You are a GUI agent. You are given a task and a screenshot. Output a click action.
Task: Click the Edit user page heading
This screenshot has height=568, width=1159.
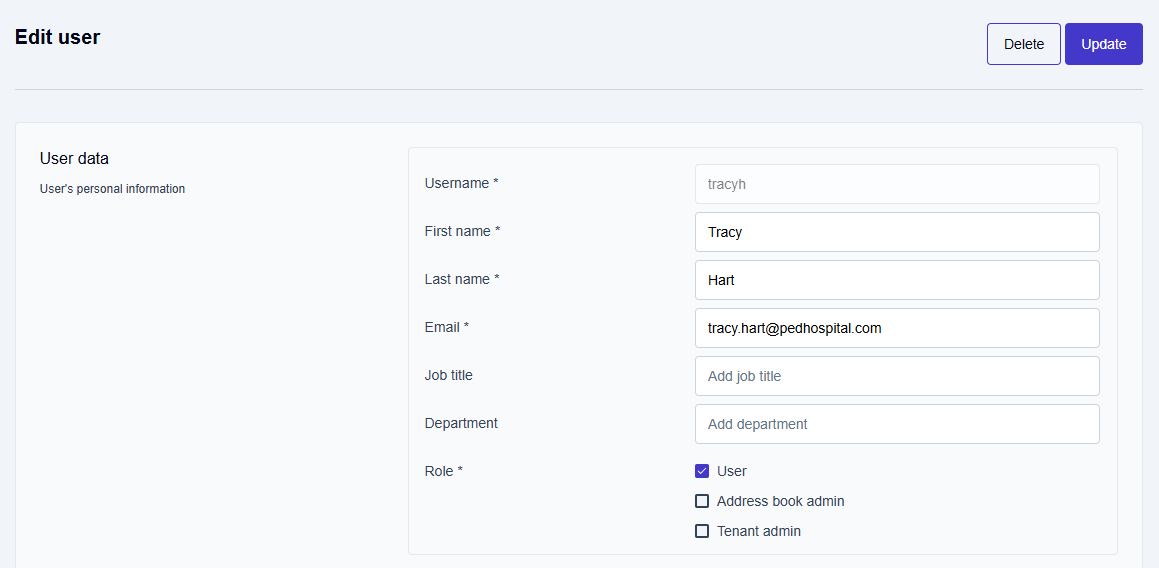57,37
